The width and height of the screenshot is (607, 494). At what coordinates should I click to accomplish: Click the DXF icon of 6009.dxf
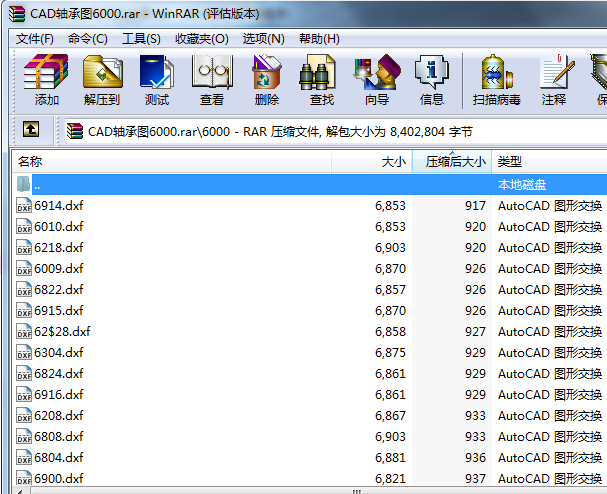tap(24, 268)
